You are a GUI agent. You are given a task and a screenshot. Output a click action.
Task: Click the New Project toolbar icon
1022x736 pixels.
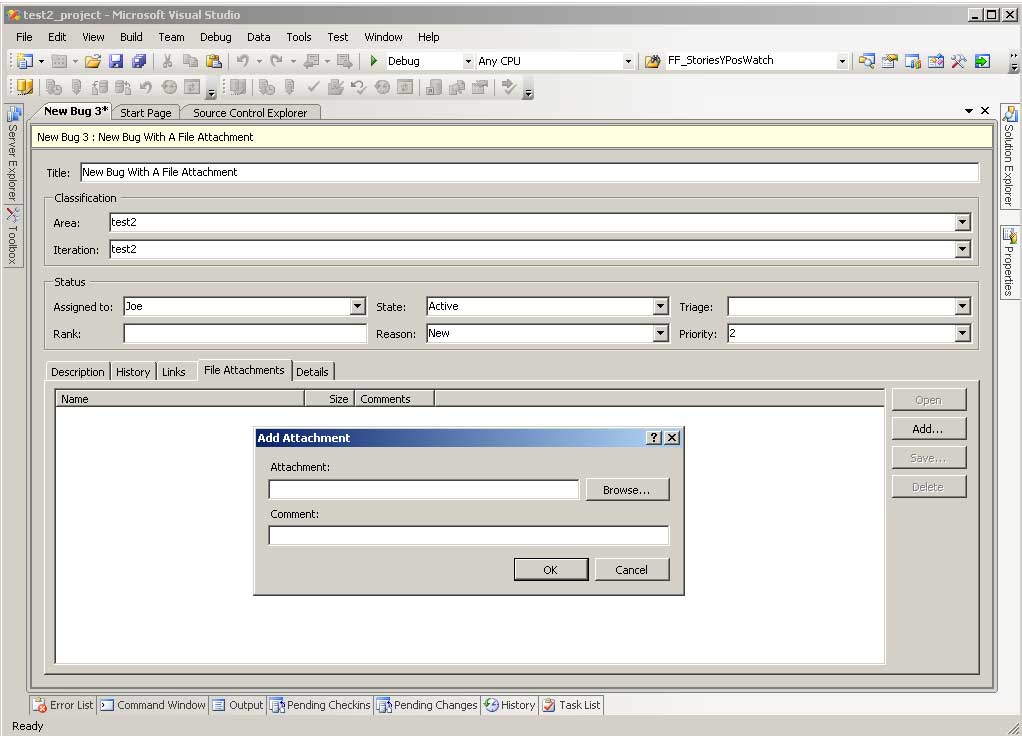[x=25, y=61]
